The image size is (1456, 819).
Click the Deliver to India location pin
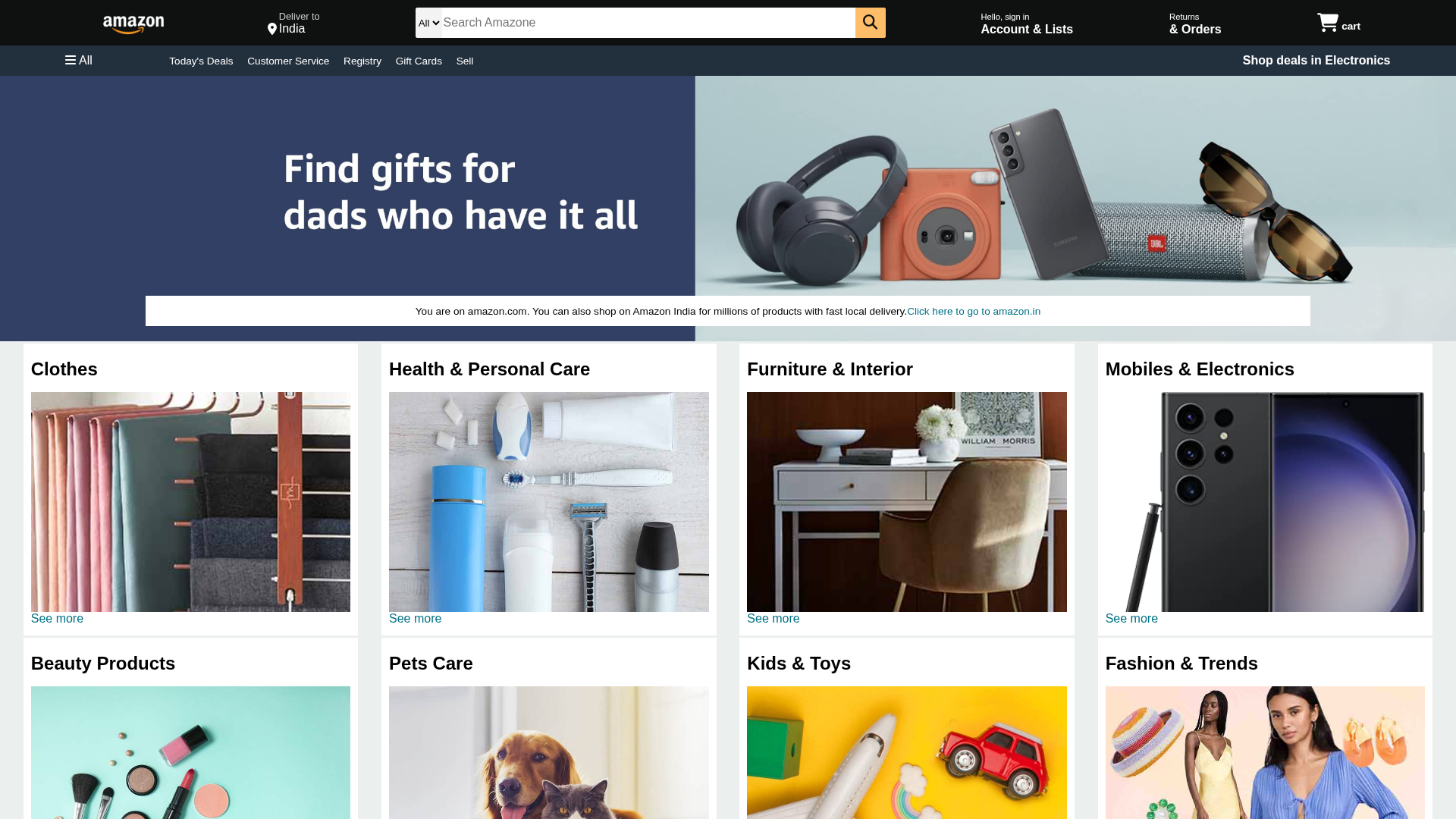pyautogui.click(x=271, y=29)
